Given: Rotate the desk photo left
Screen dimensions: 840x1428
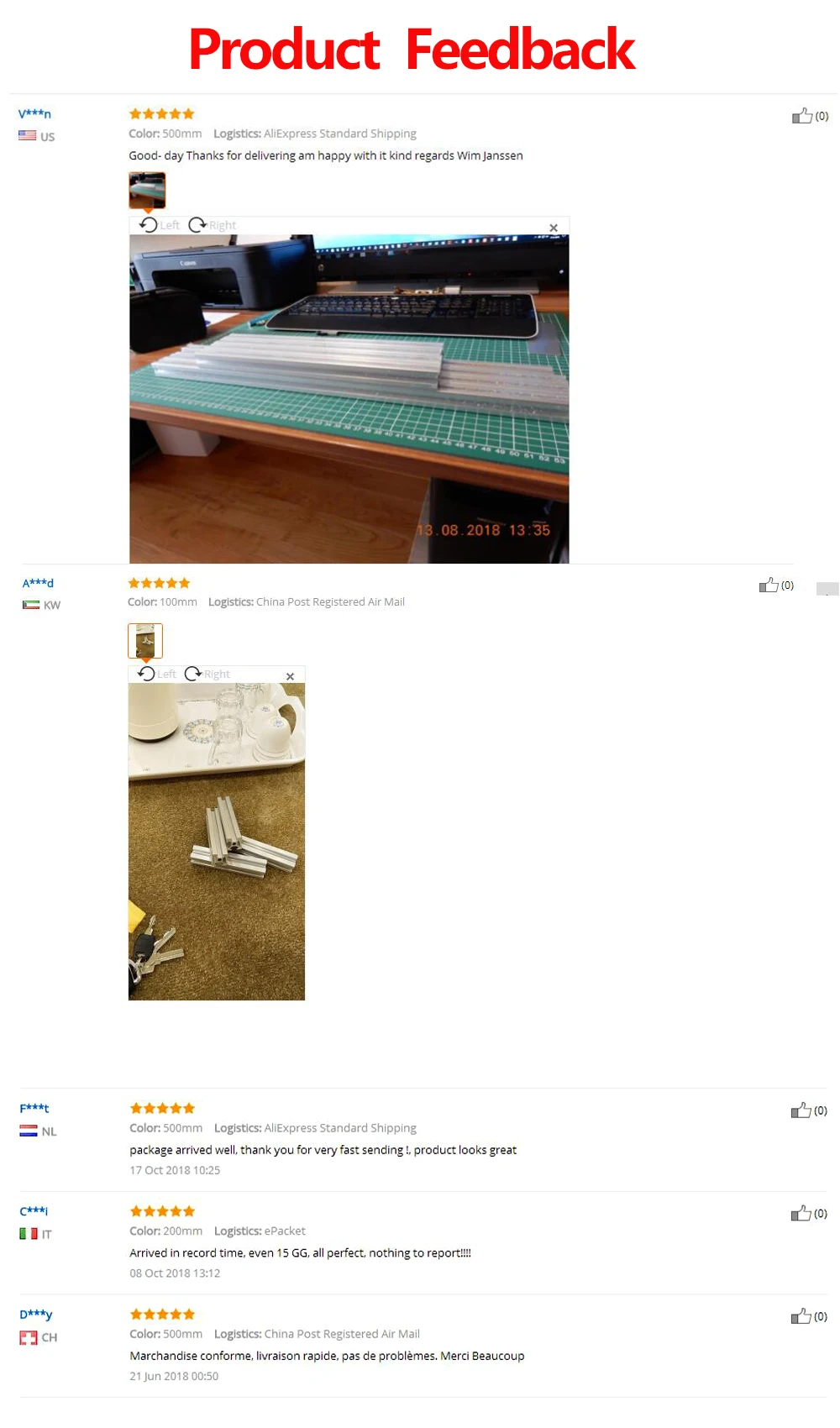Looking at the screenshot, I should [160, 225].
